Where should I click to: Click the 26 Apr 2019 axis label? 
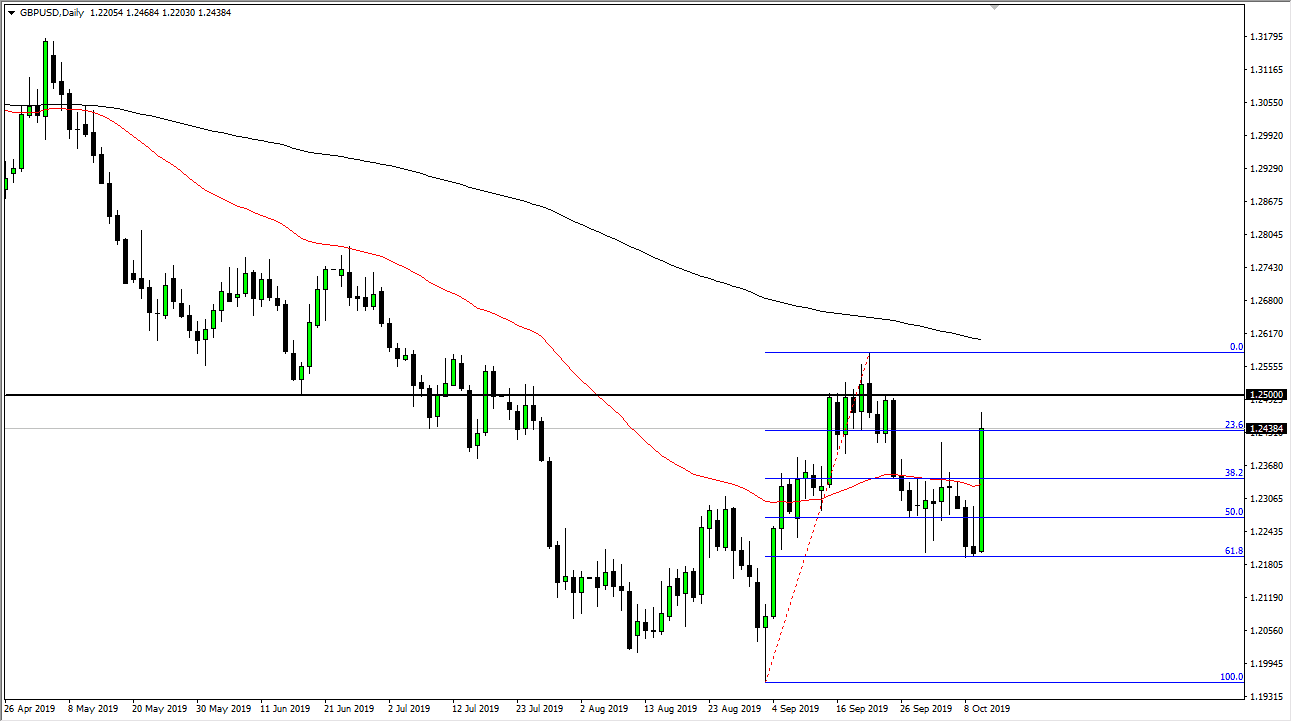[x=28, y=708]
